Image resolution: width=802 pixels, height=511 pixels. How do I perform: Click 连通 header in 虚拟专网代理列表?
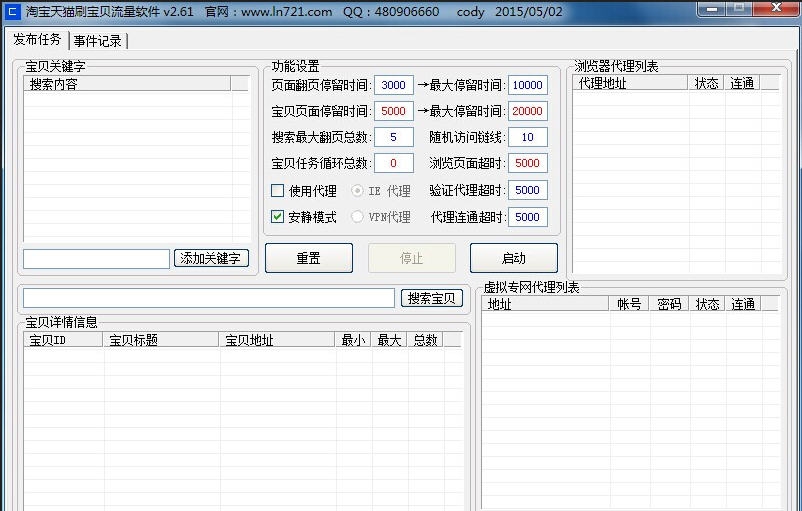pyautogui.click(x=743, y=304)
